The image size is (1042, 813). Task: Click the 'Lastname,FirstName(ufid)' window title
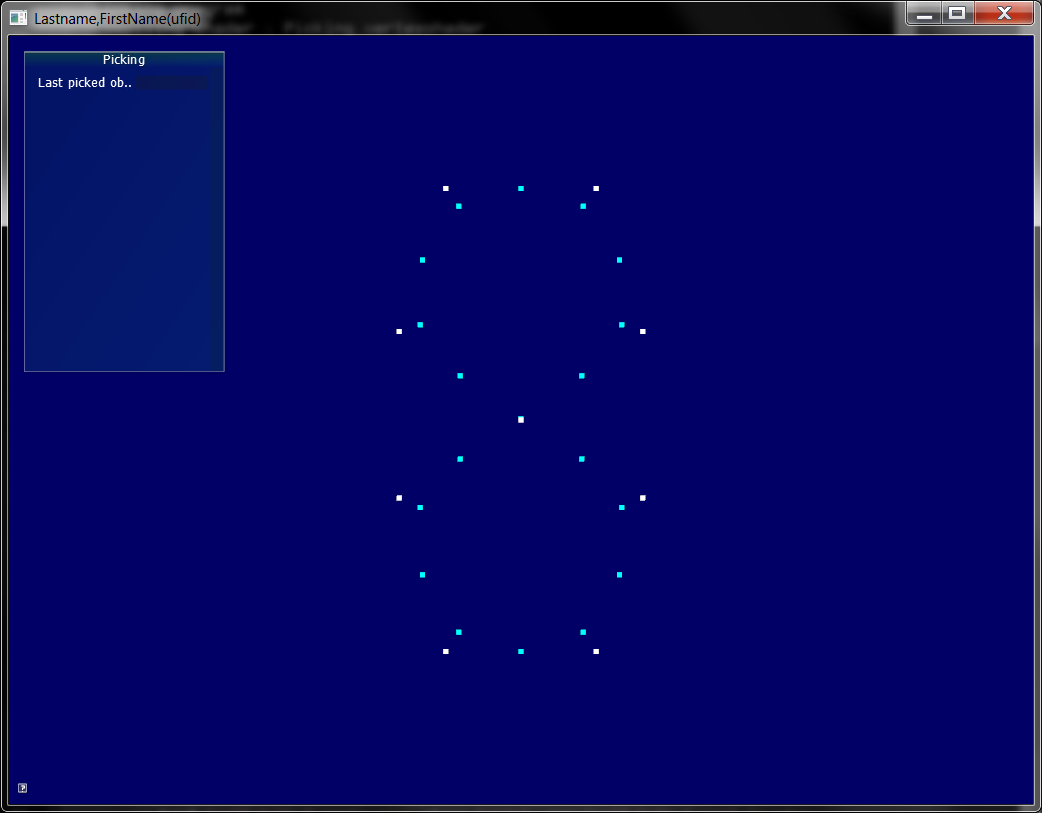(x=117, y=18)
